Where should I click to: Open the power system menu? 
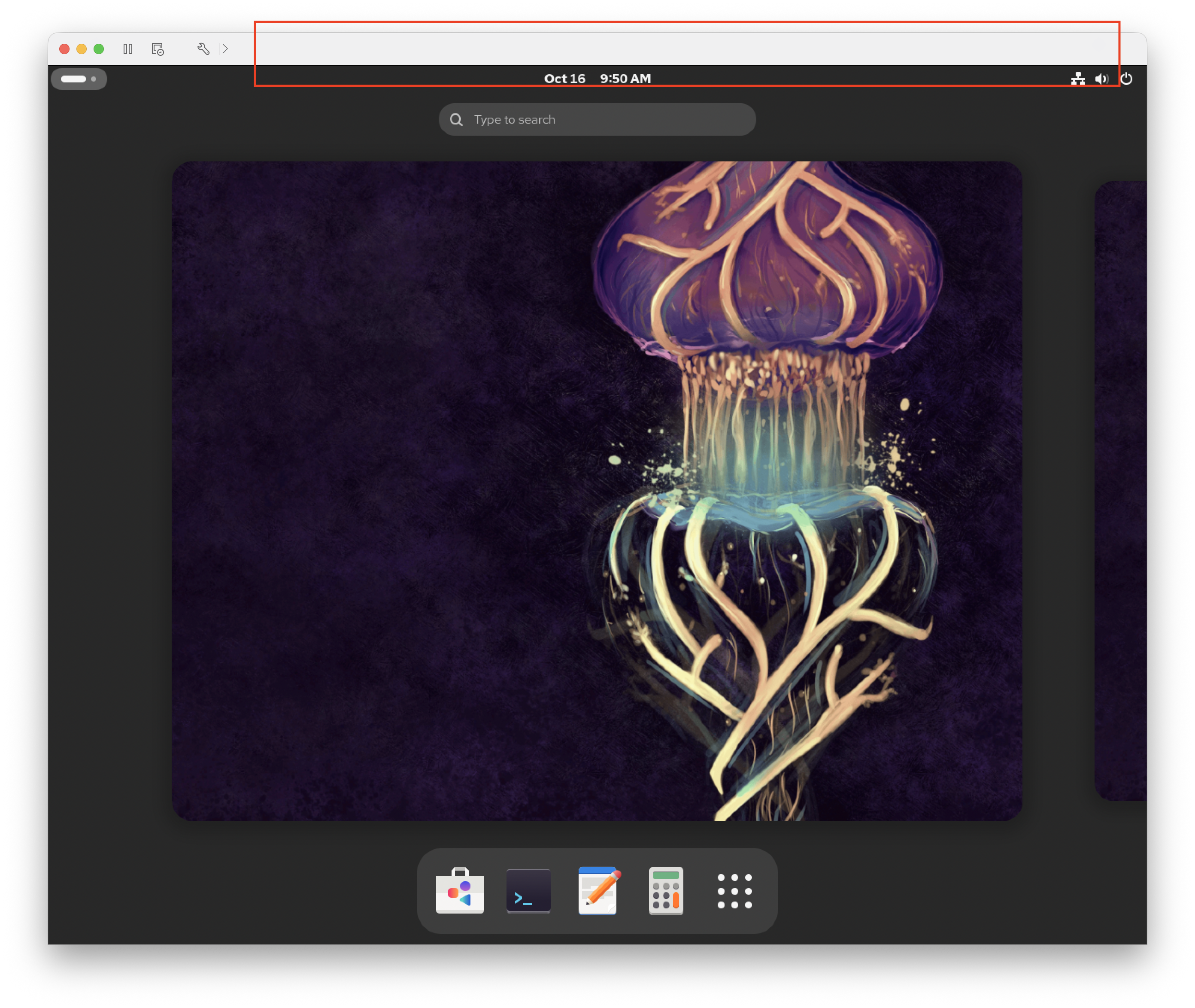pyautogui.click(x=1126, y=79)
